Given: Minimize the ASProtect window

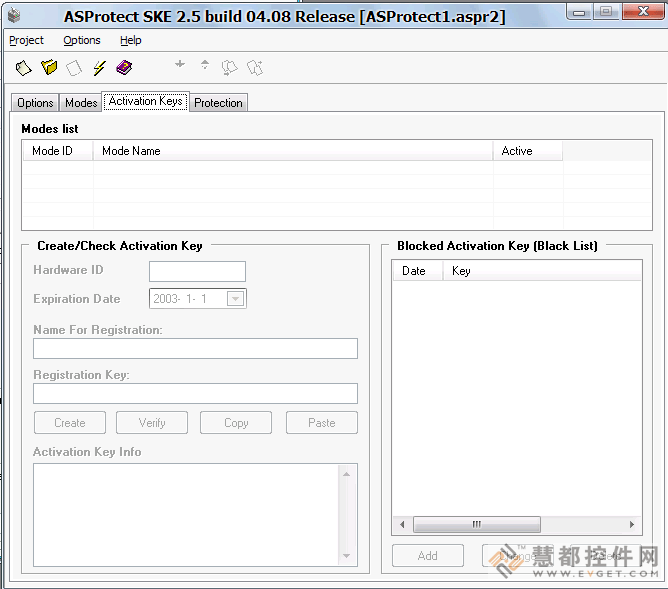Looking at the screenshot, I should coord(579,11).
